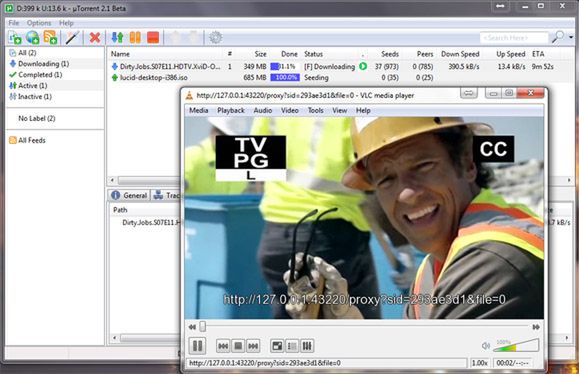579x374 pixels.
Task: Click Create New Torrent wand icon
Action: point(72,37)
